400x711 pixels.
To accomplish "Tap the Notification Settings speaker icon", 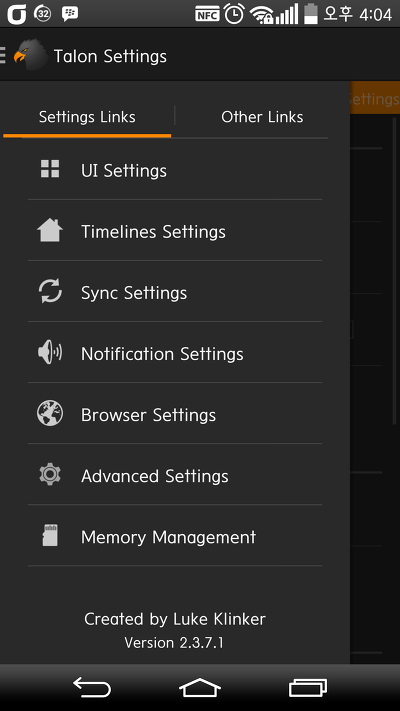I will pyautogui.click(x=50, y=352).
